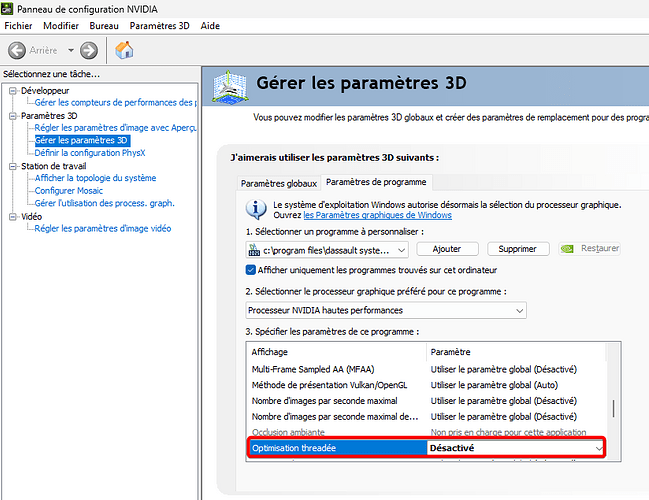Viewport: 649px width, 500px height.
Task: Click the Home icon in toolbar
Action: tap(125, 50)
